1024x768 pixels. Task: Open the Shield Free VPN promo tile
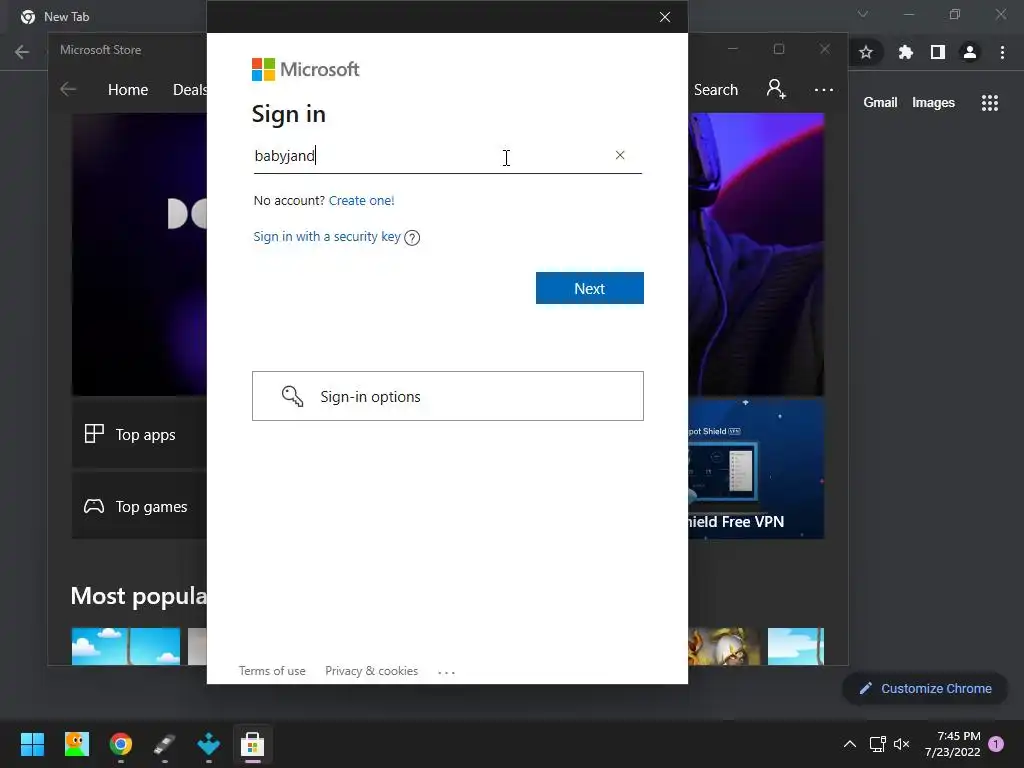756,468
